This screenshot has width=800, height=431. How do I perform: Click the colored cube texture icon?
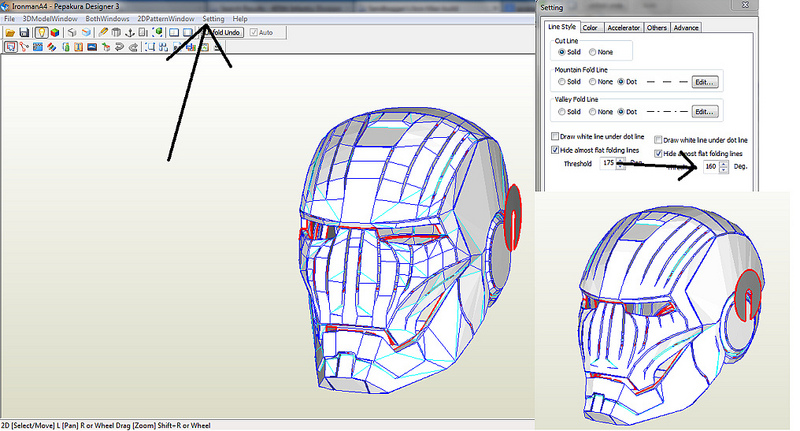55,33
